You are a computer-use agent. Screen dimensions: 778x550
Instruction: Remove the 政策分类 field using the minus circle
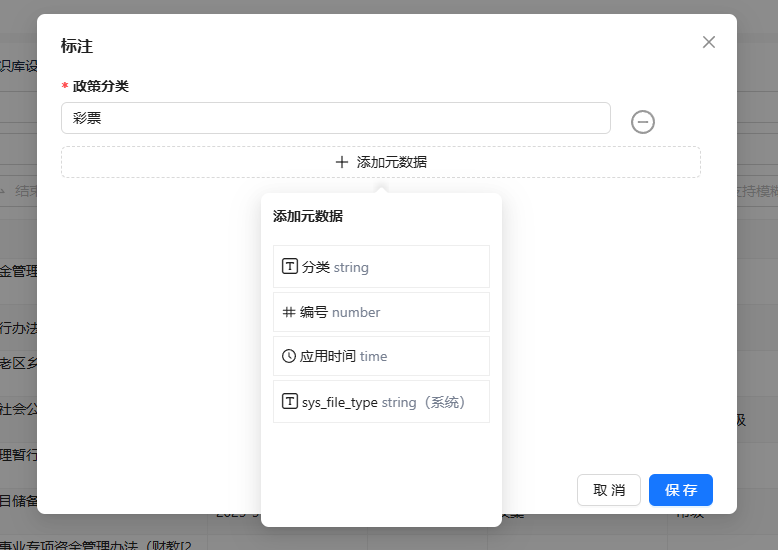643,122
